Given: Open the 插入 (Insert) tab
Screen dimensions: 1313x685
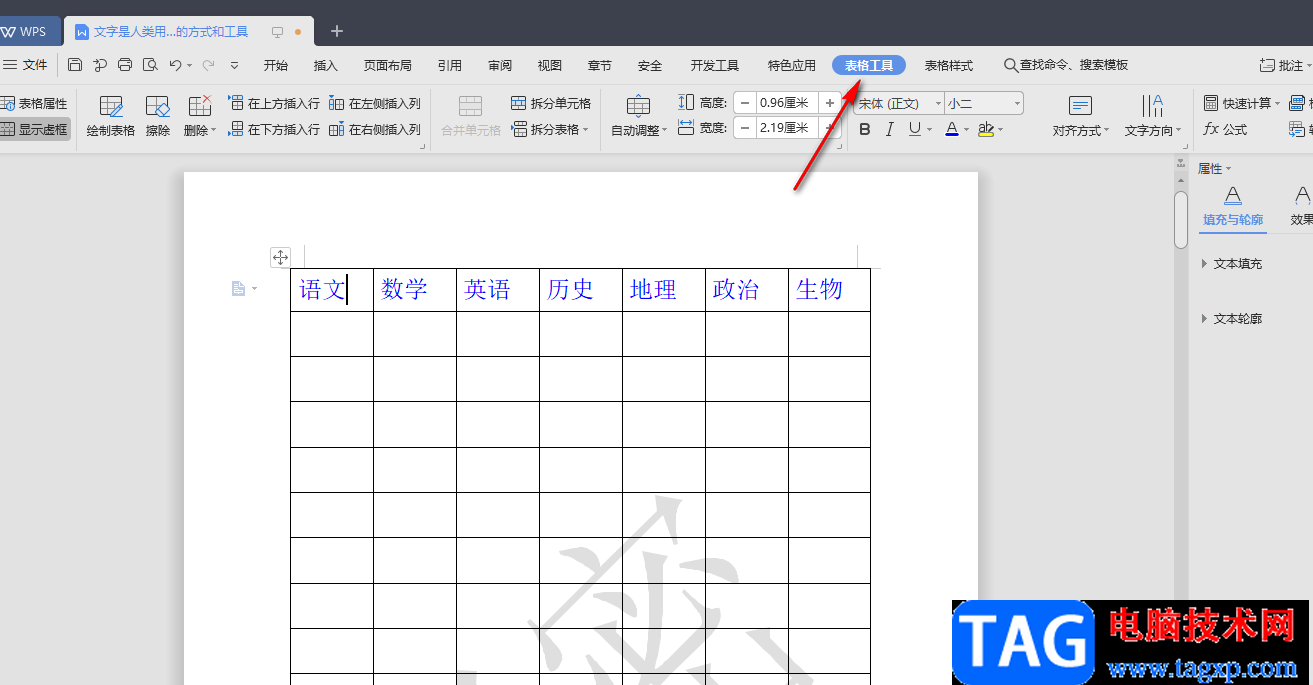Looking at the screenshot, I should click(326, 65).
